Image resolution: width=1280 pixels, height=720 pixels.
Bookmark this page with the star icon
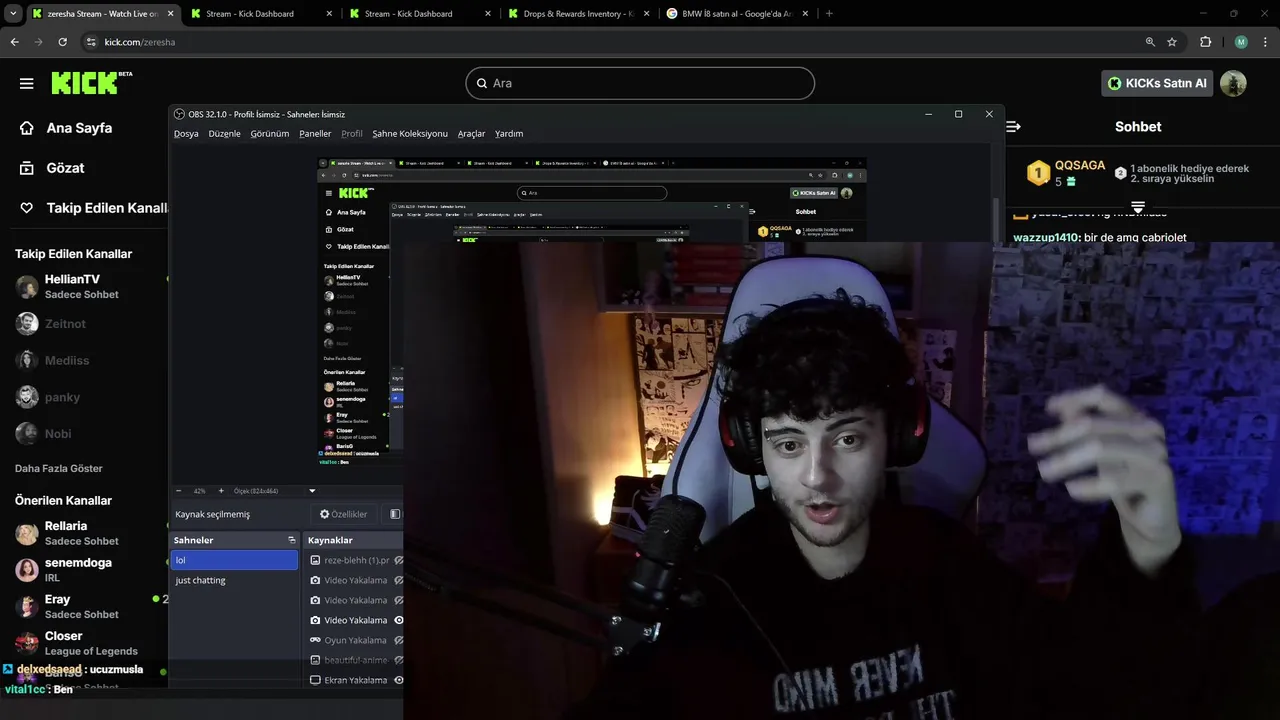point(1172,42)
